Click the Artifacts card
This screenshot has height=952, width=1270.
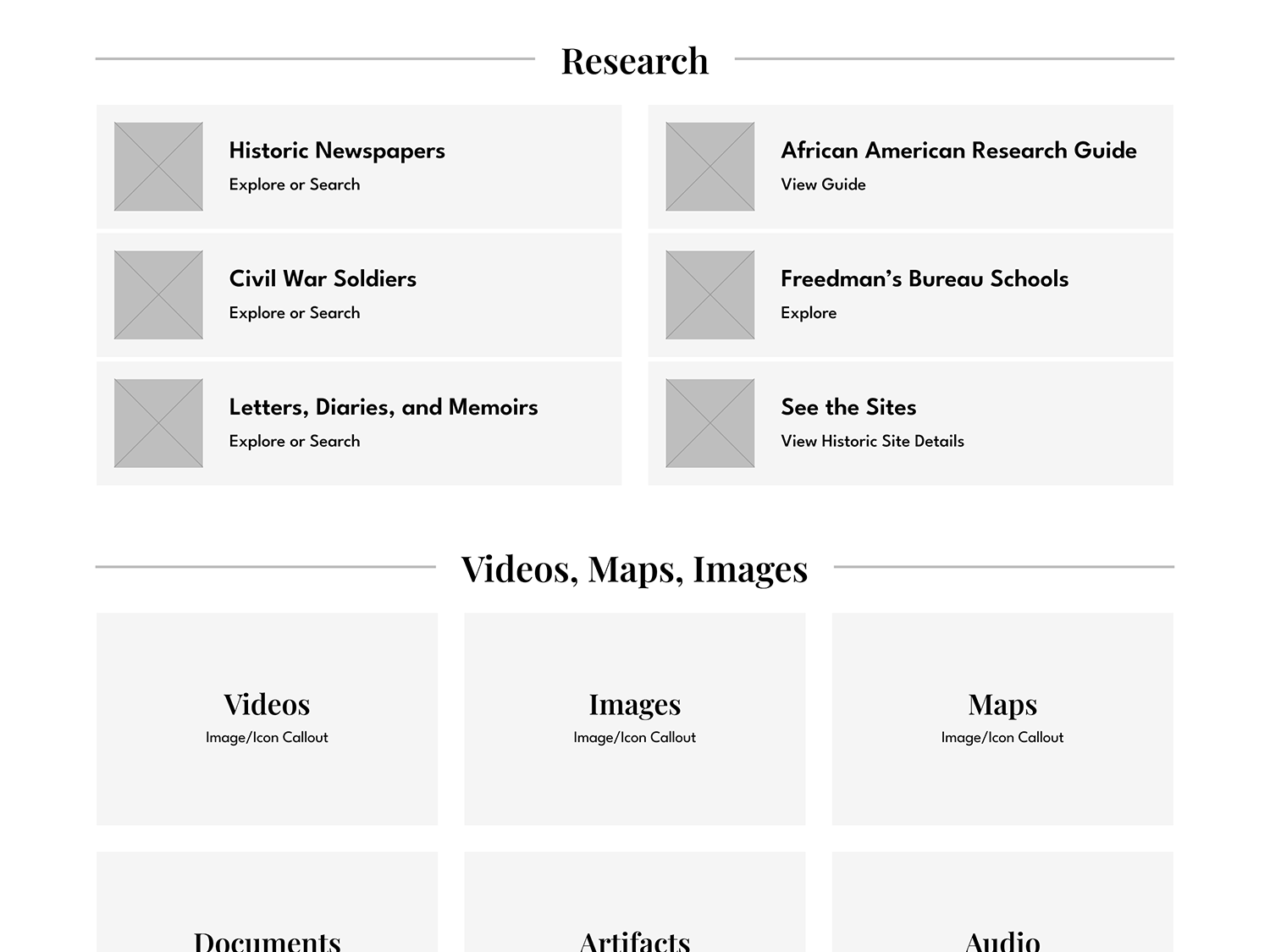point(634,914)
